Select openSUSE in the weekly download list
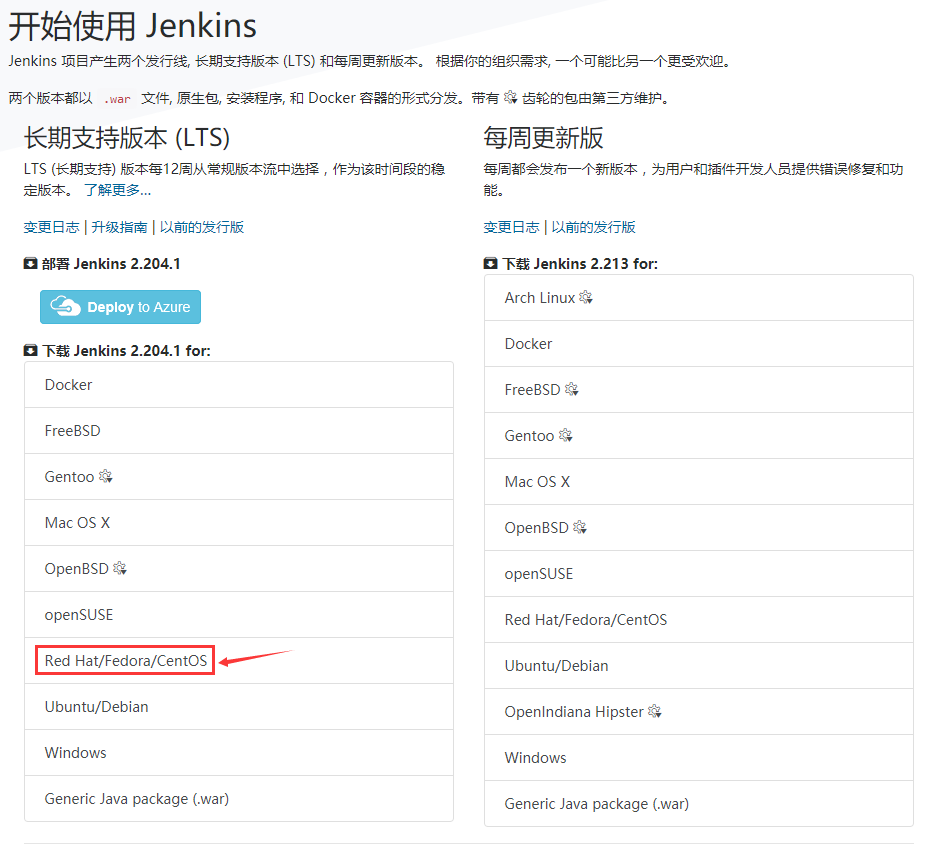 coord(699,574)
